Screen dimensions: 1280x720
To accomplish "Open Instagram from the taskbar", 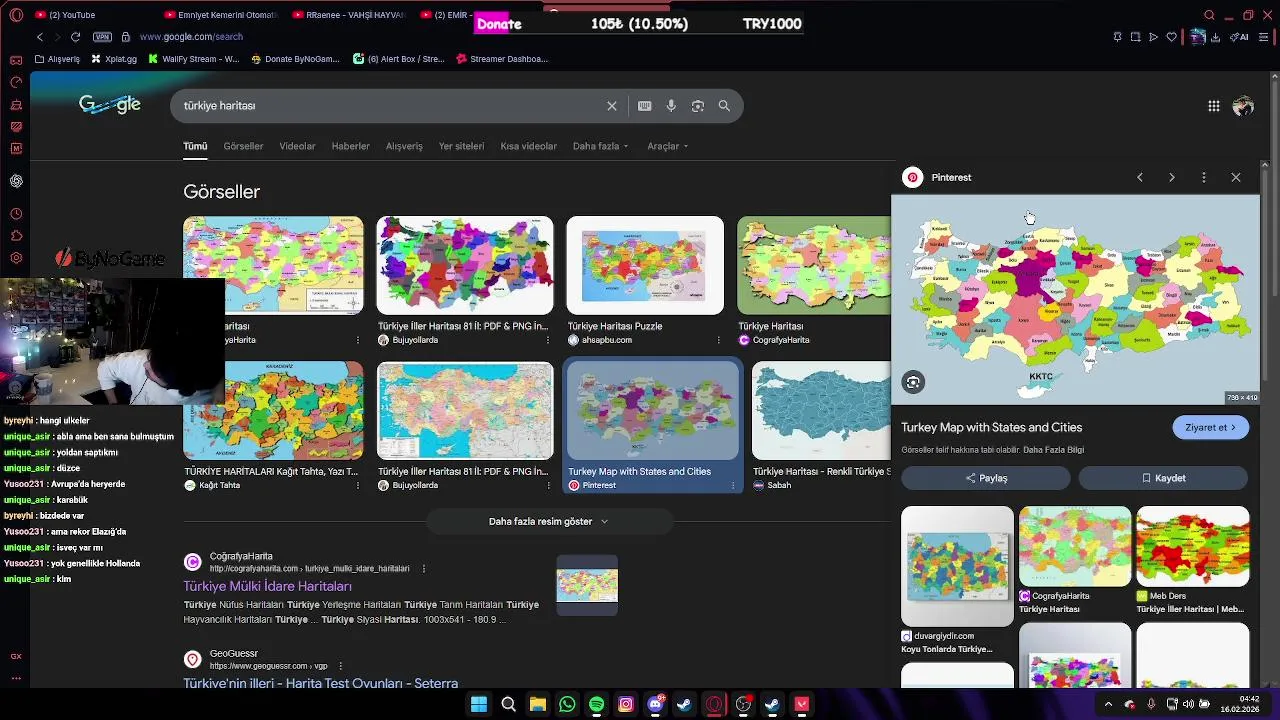I will tap(626, 704).
